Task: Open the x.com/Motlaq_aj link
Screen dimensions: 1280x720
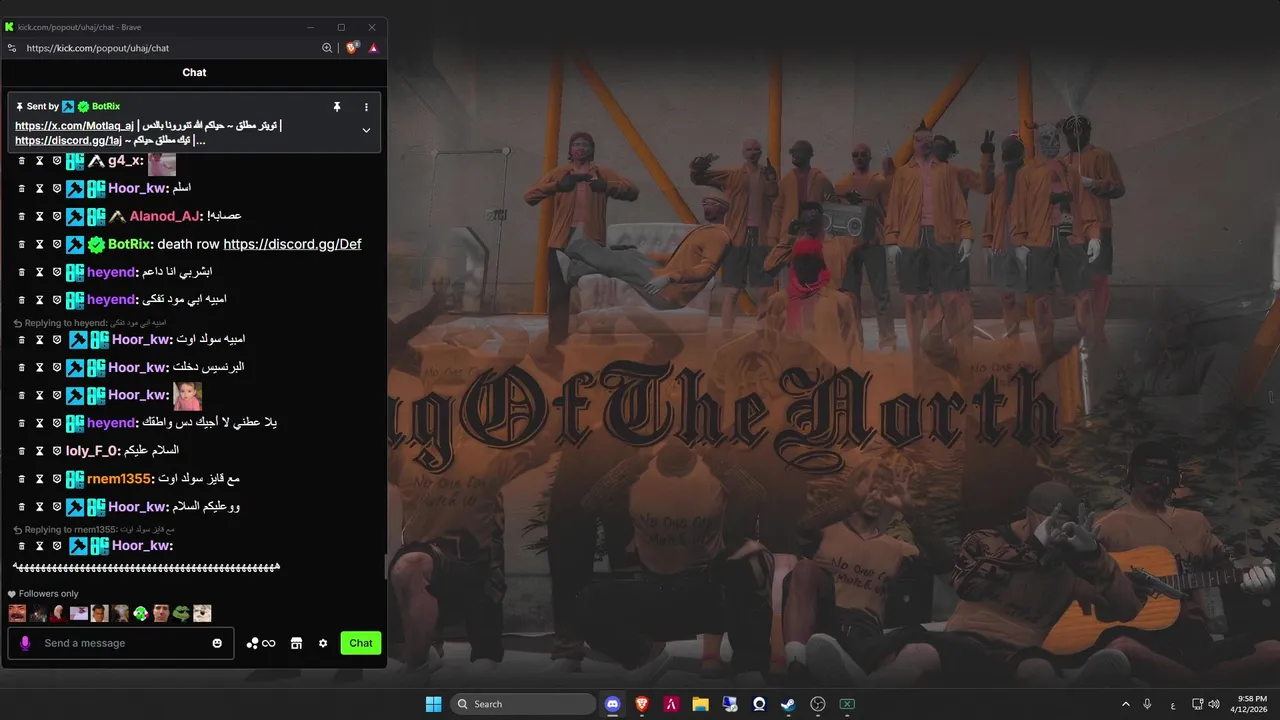Action: (74, 126)
